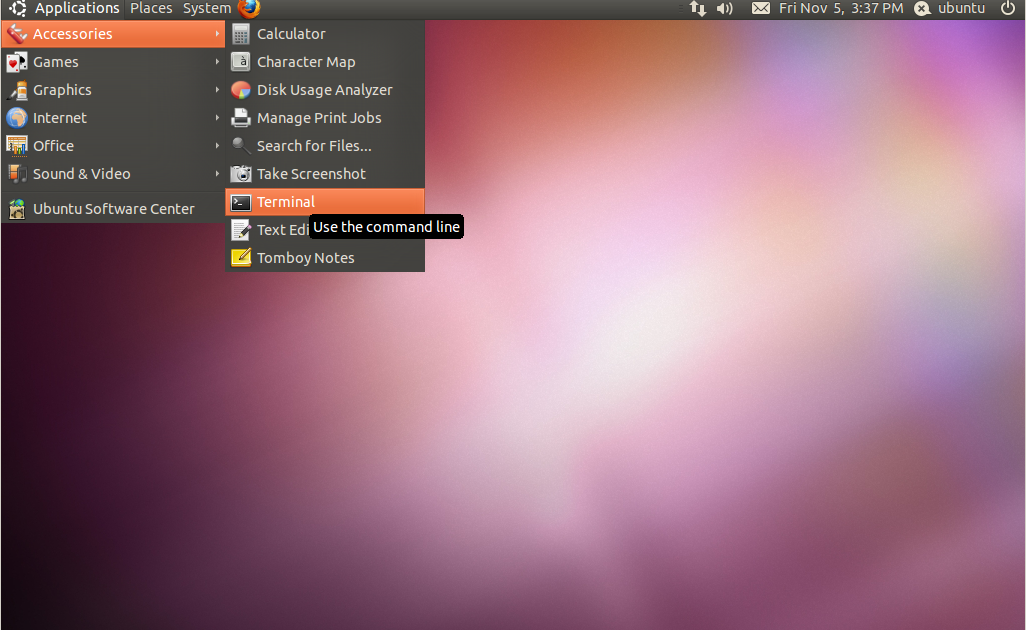Choose the Manage Print Jobs label
The width and height of the screenshot is (1026, 630).
pyautogui.click(x=319, y=118)
